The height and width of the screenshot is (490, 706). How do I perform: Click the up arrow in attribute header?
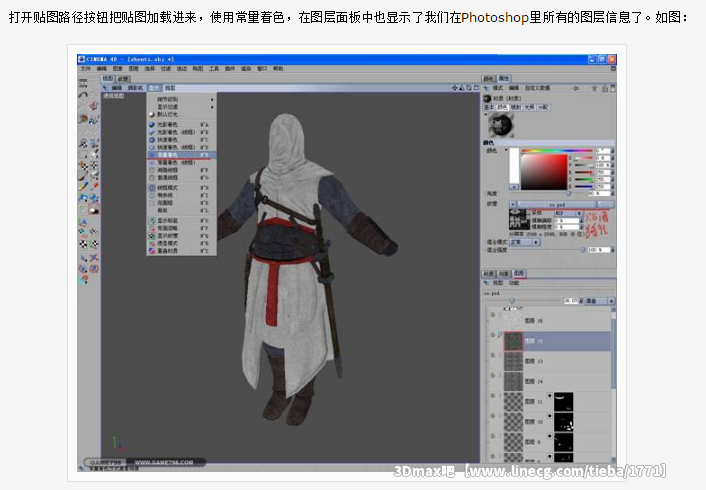point(594,88)
